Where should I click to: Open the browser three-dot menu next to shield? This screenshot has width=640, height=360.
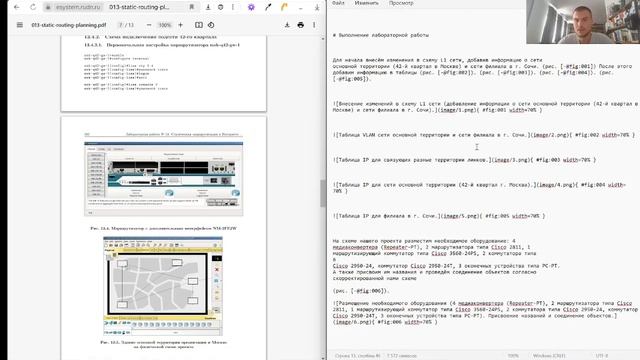pyautogui.click(x=233, y=7)
